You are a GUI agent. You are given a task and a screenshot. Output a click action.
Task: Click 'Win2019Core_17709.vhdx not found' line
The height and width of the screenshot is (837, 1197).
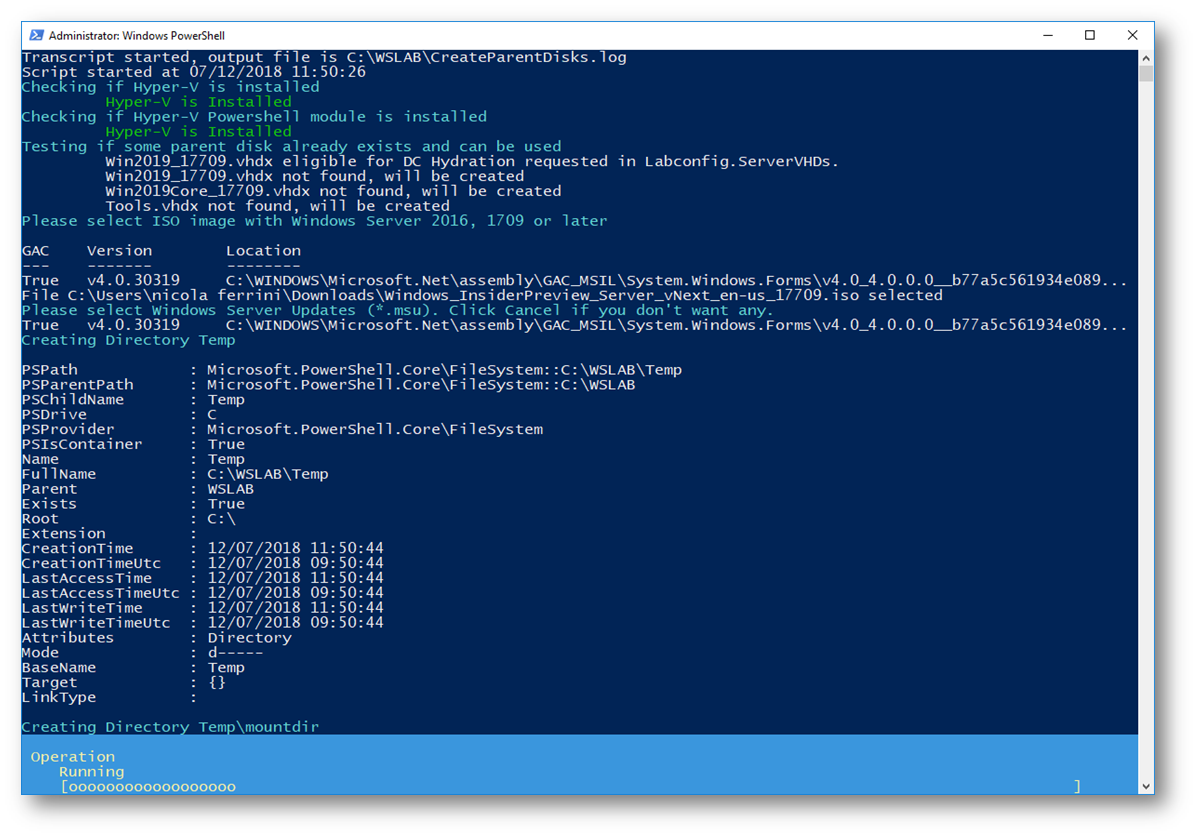333,191
